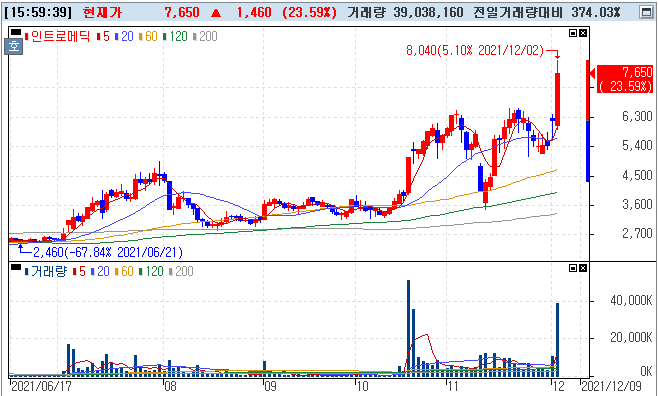Click the 전일거래량대비 374.03% value in the header
The width and height of the screenshot is (658, 396).
tap(546, 12)
